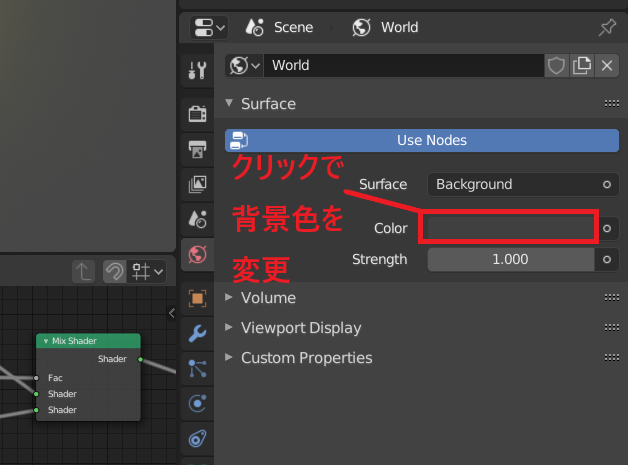The width and height of the screenshot is (628, 465).
Task: Click the World breadcrumb icon in header
Action: [361, 28]
